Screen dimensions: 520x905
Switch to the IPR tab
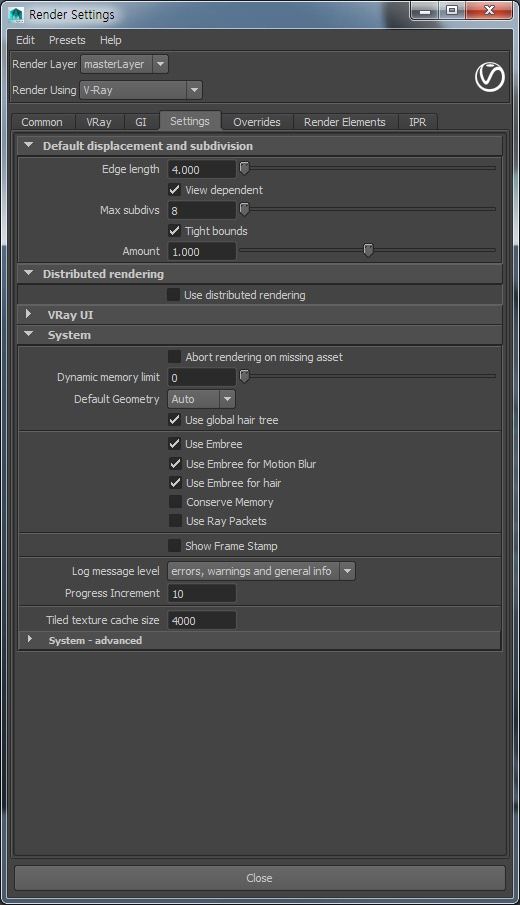point(417,122)
